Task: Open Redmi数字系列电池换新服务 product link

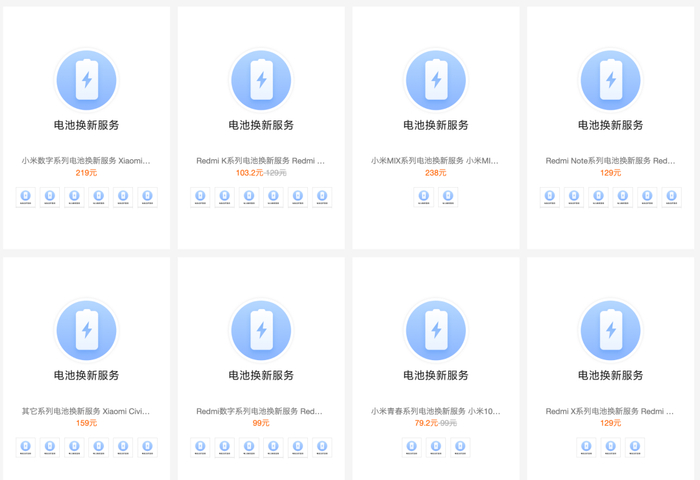Action: 259,411
